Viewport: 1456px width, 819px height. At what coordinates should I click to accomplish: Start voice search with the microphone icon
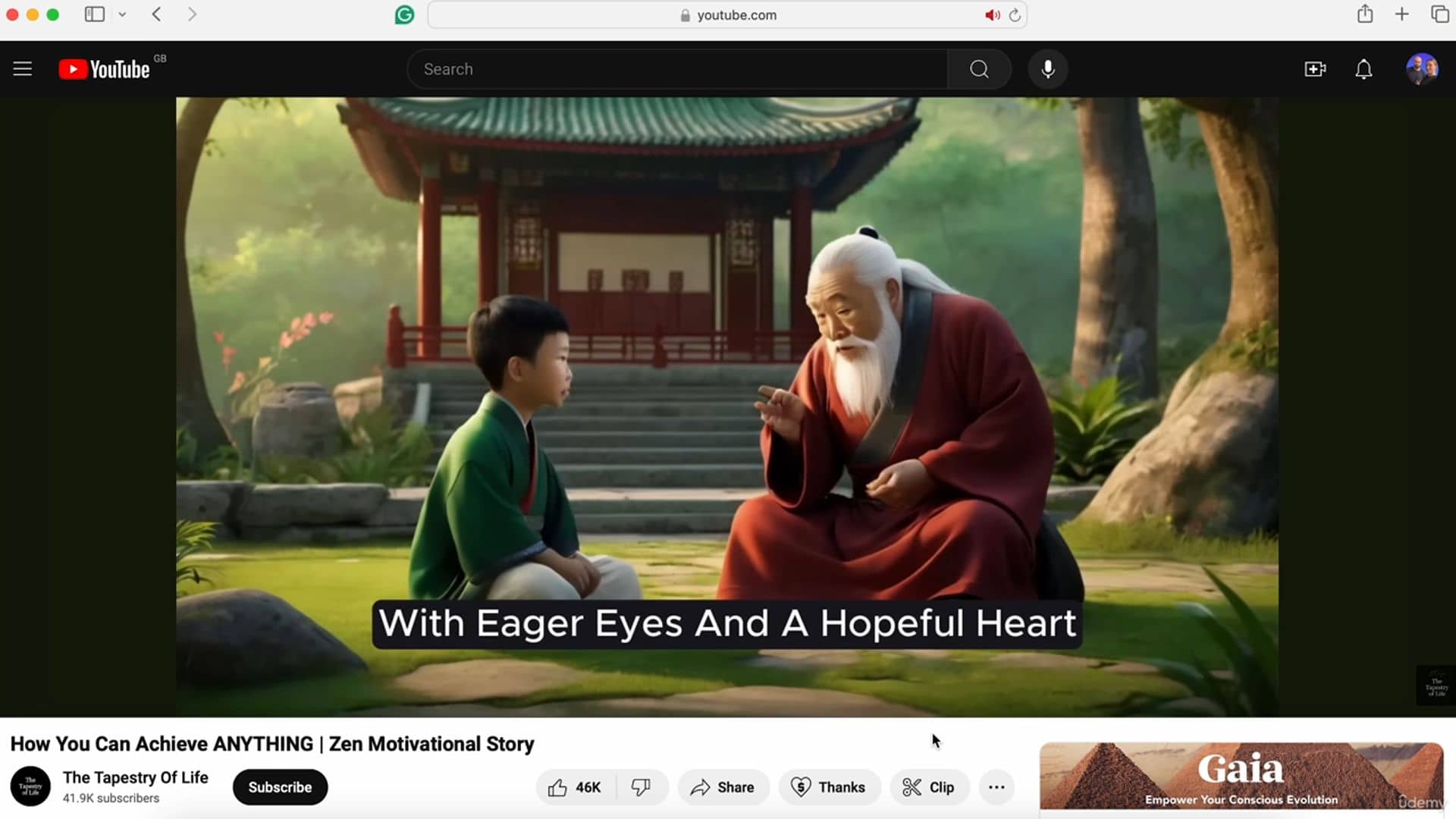tap(1048, 69)
